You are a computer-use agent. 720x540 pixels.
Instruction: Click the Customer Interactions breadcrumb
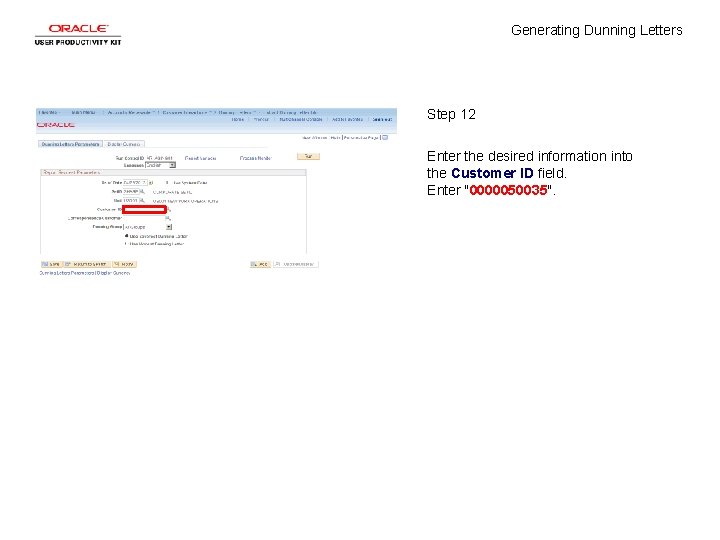(186, 112)
